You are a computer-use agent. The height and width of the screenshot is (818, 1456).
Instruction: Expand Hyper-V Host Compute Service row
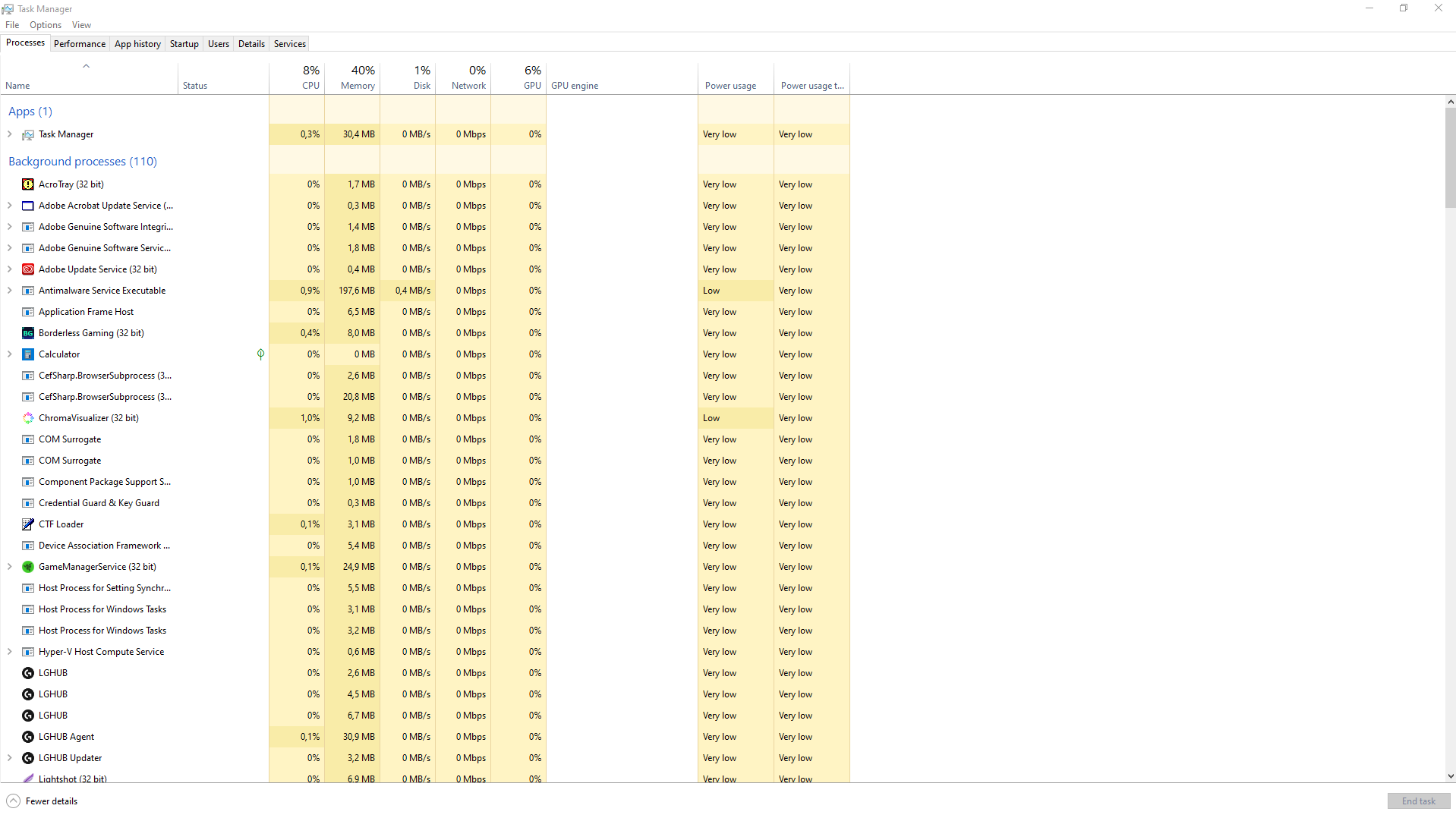point(10,652)
